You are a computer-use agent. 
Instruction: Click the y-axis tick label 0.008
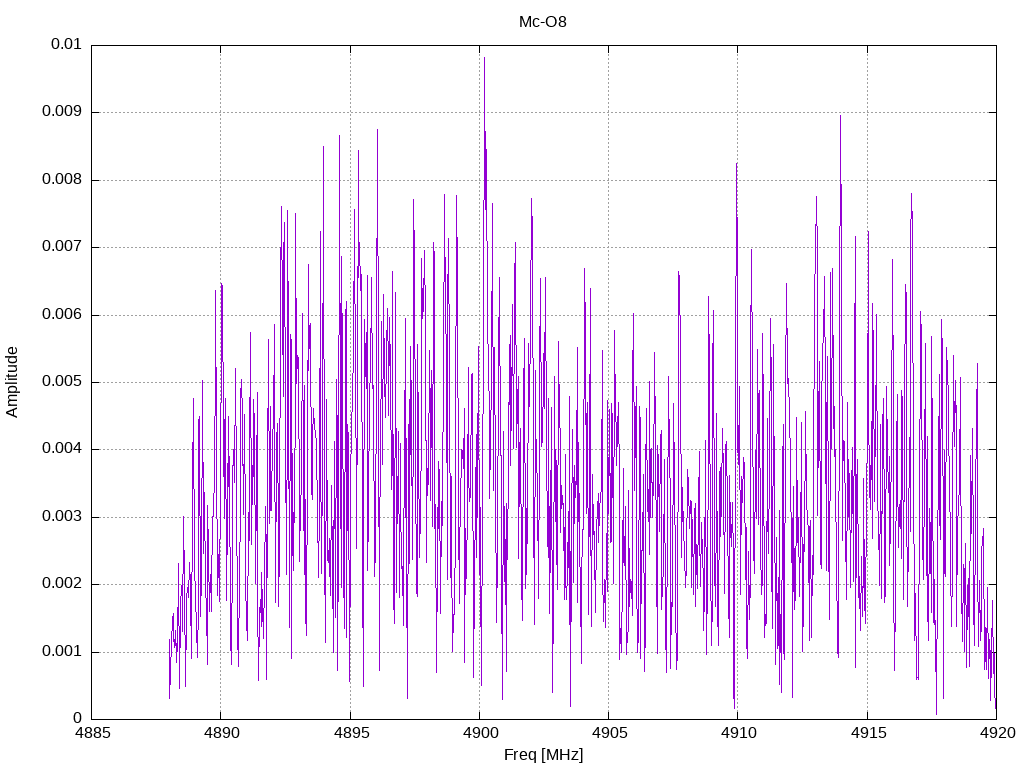pyautogui.click(x=62, y=180)
